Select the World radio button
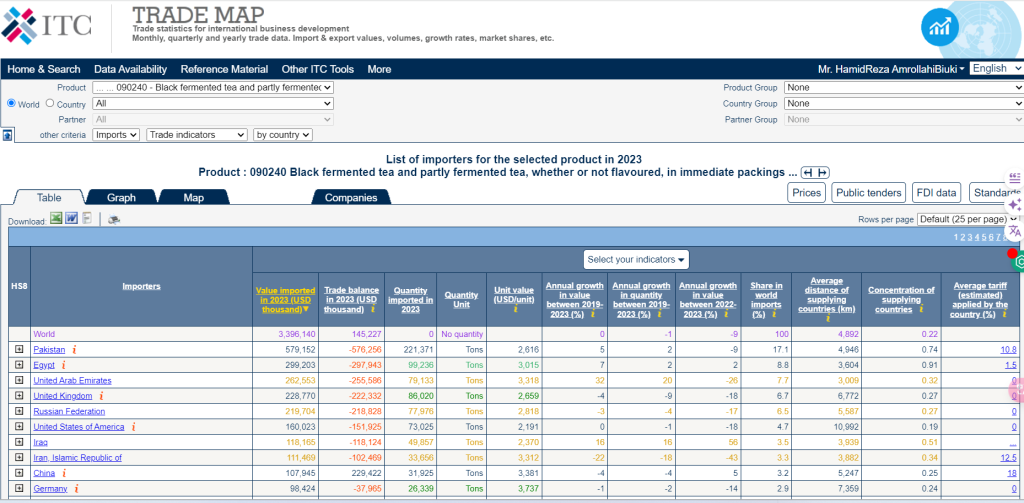The width and height of the screenshot is (1024, 503). click(x=11, y=104)
